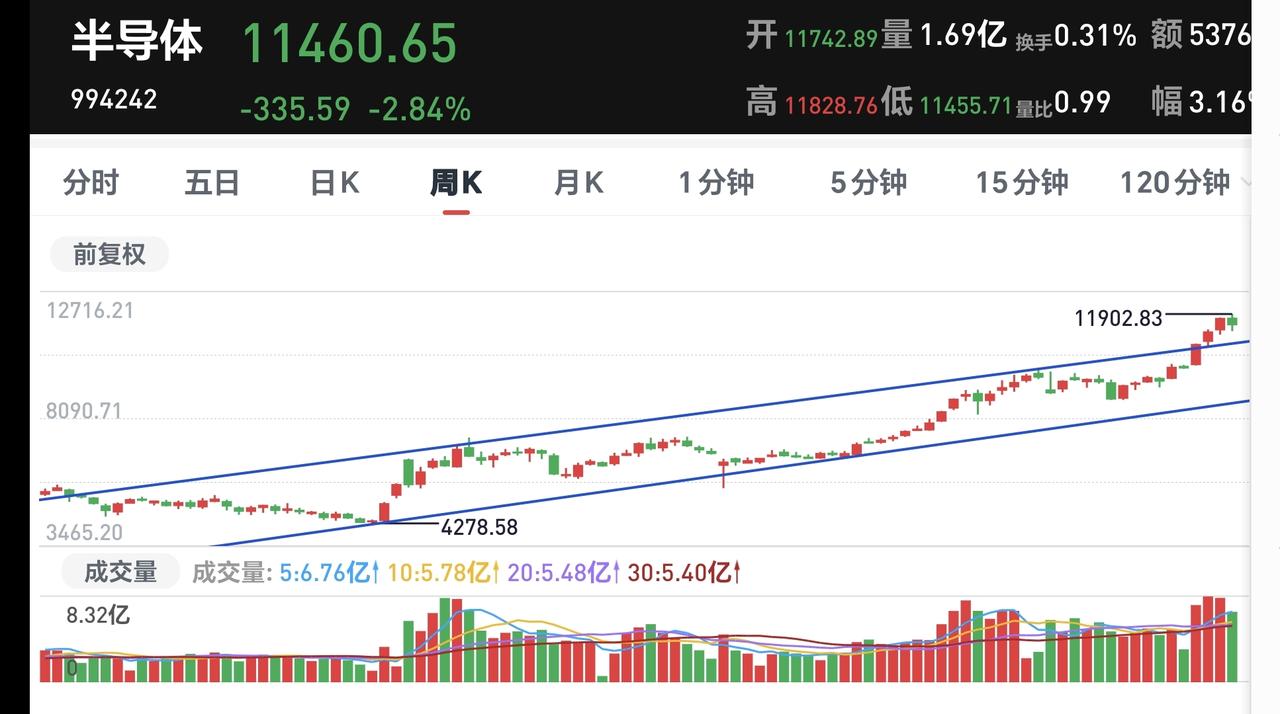Screen dimensions: 1280x714
Task: Click the turnover rate 0.31%
Action: pos(1096,36)
